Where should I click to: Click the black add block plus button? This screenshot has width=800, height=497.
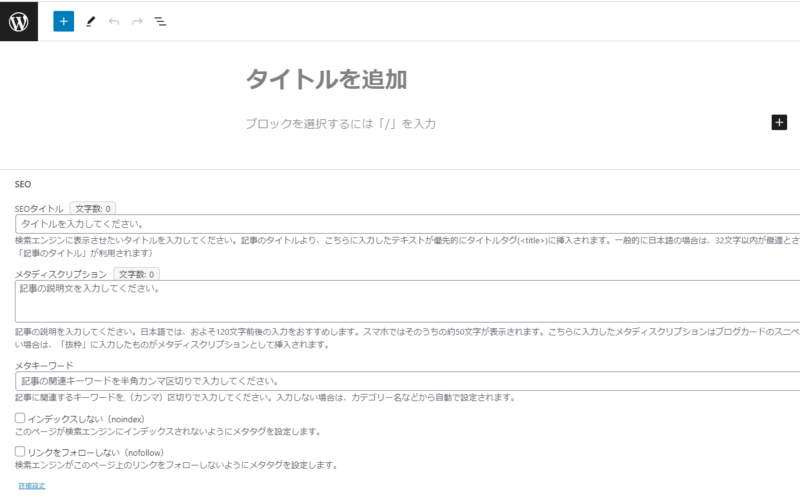(x=780, y=122)
